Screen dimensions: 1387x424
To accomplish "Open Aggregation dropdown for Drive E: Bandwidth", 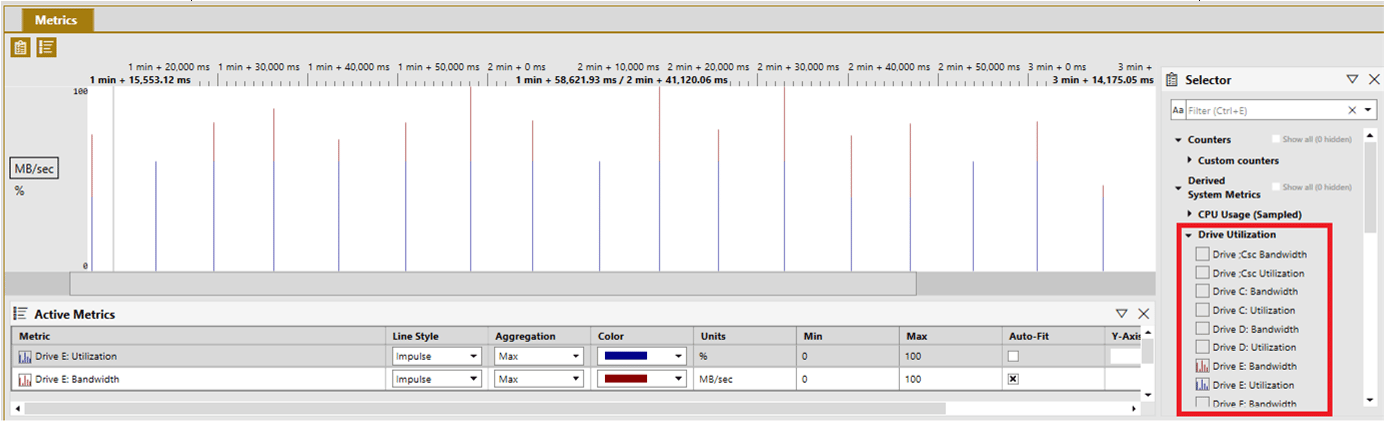I will [539, 380].
